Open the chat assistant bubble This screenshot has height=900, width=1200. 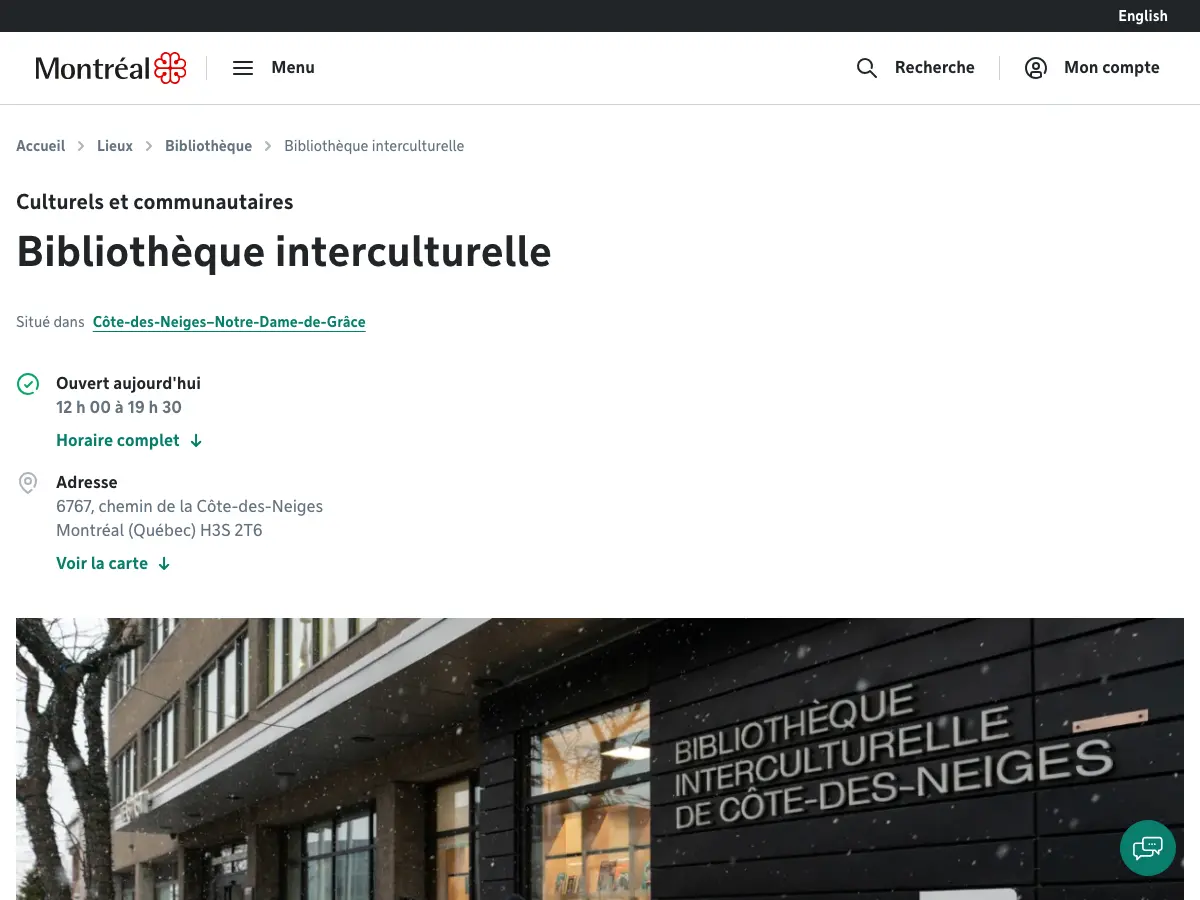1148,848
